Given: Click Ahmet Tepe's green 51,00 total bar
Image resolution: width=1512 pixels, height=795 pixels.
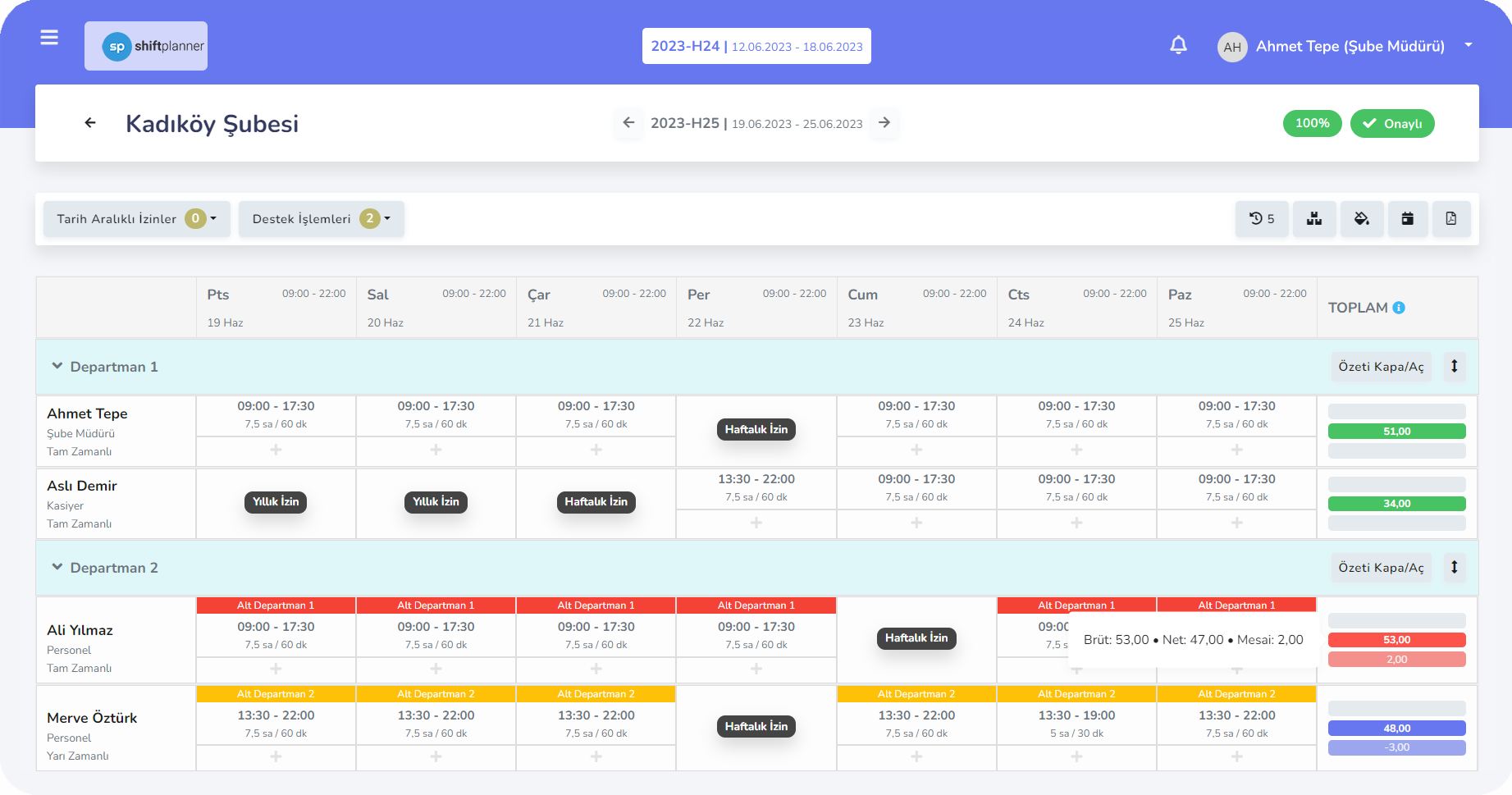Looking at the screenshot, I should [1397, 432].
